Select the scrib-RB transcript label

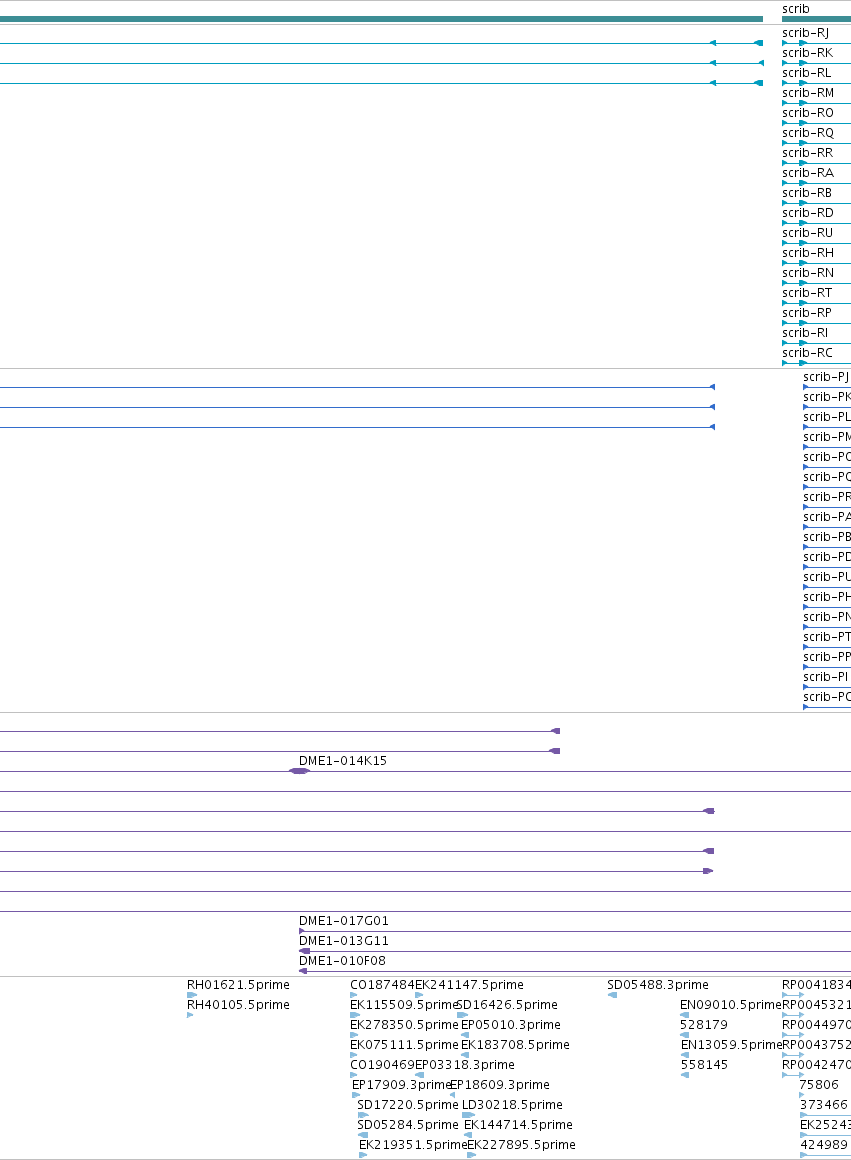point(807,192)
